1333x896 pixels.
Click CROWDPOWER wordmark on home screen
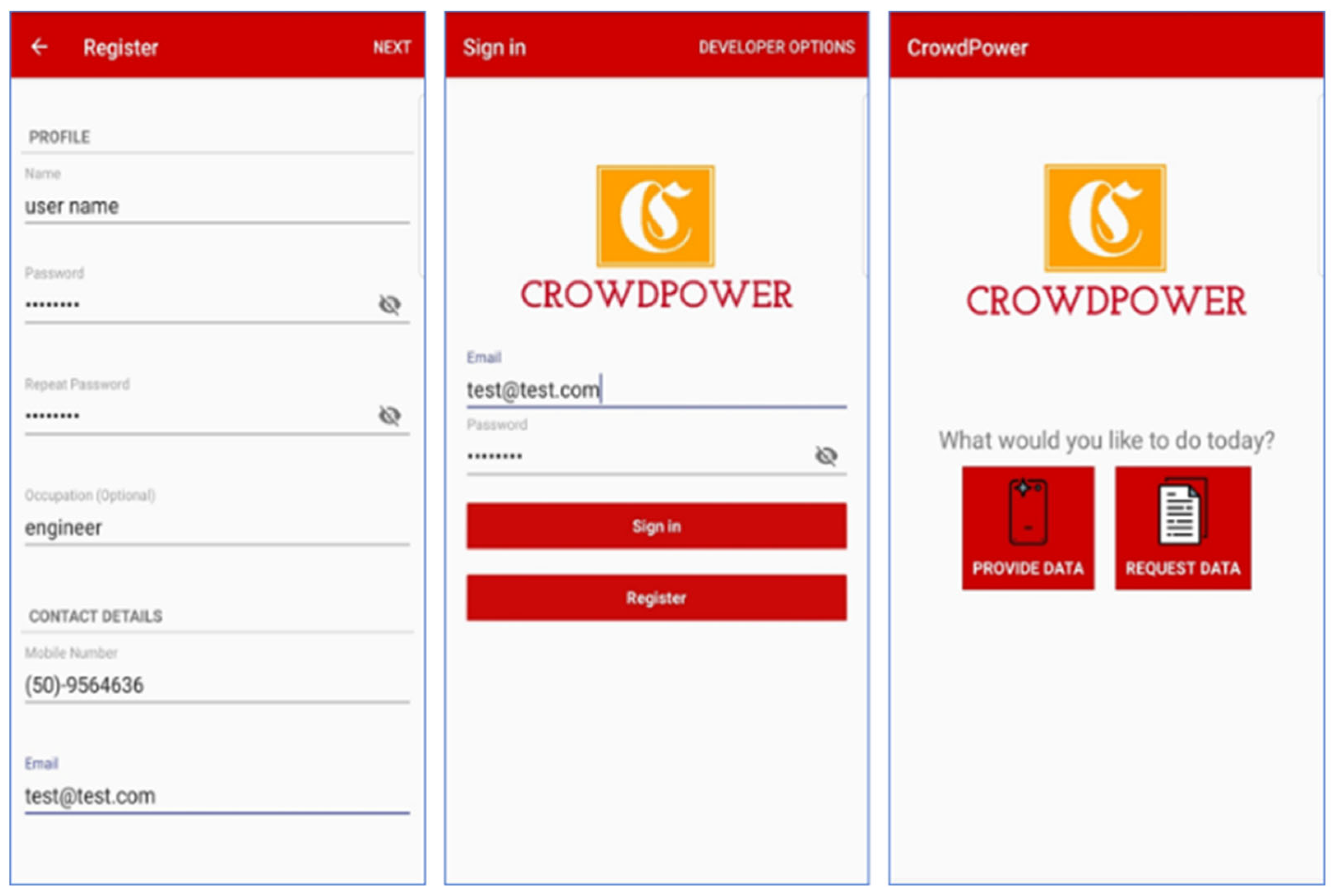click(1106, 301)
